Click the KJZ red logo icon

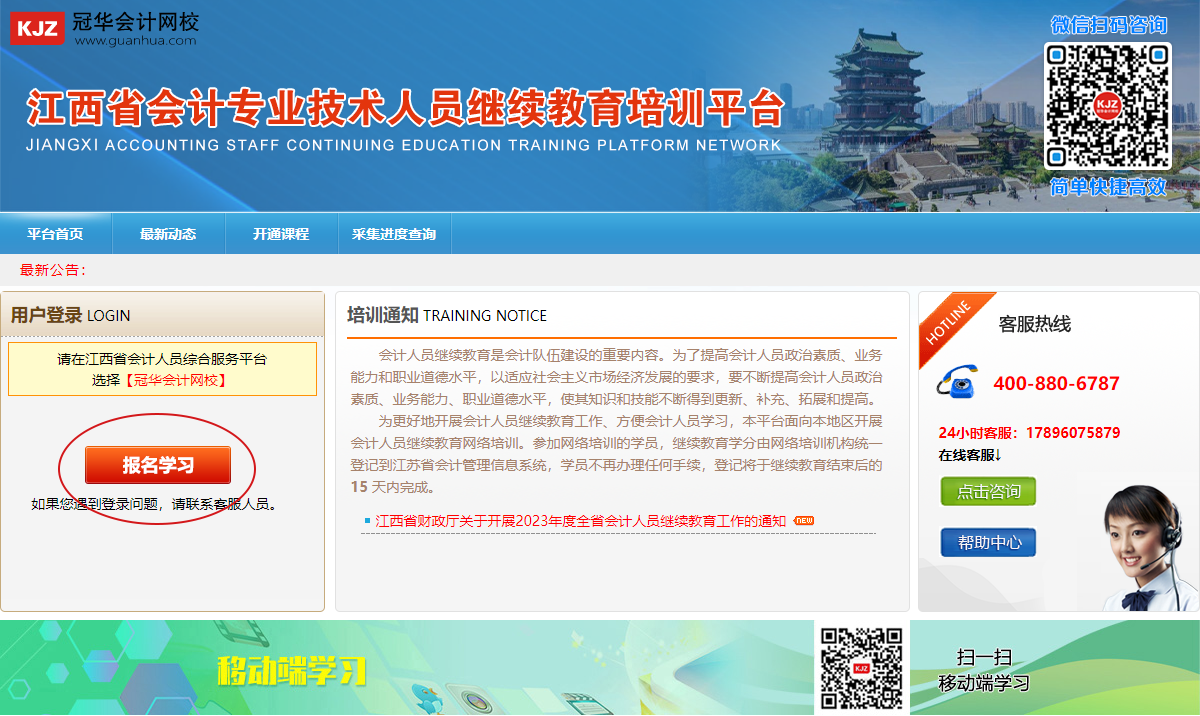click(37, 27)
